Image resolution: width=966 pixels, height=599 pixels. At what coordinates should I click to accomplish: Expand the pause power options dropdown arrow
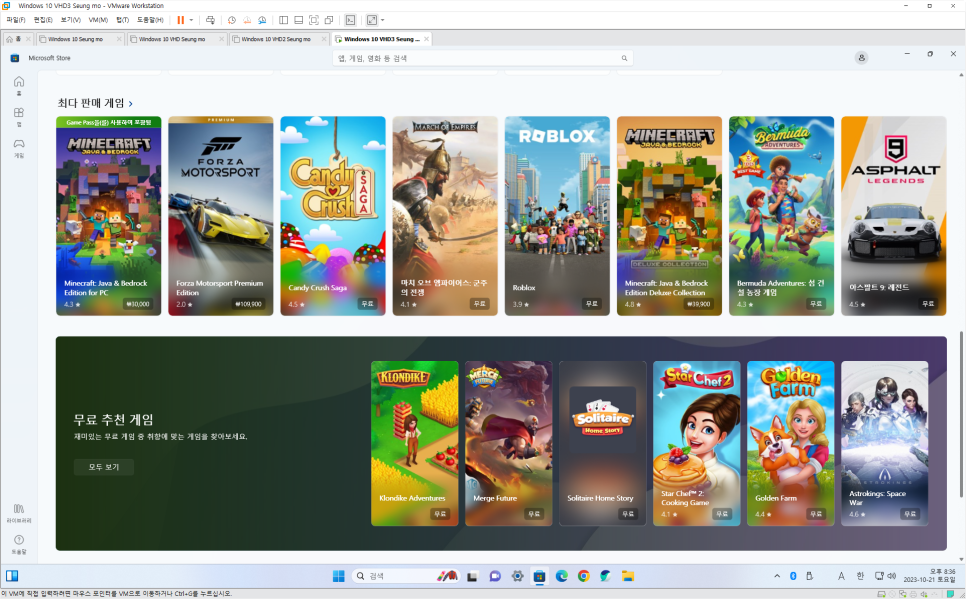click(191, 20)
